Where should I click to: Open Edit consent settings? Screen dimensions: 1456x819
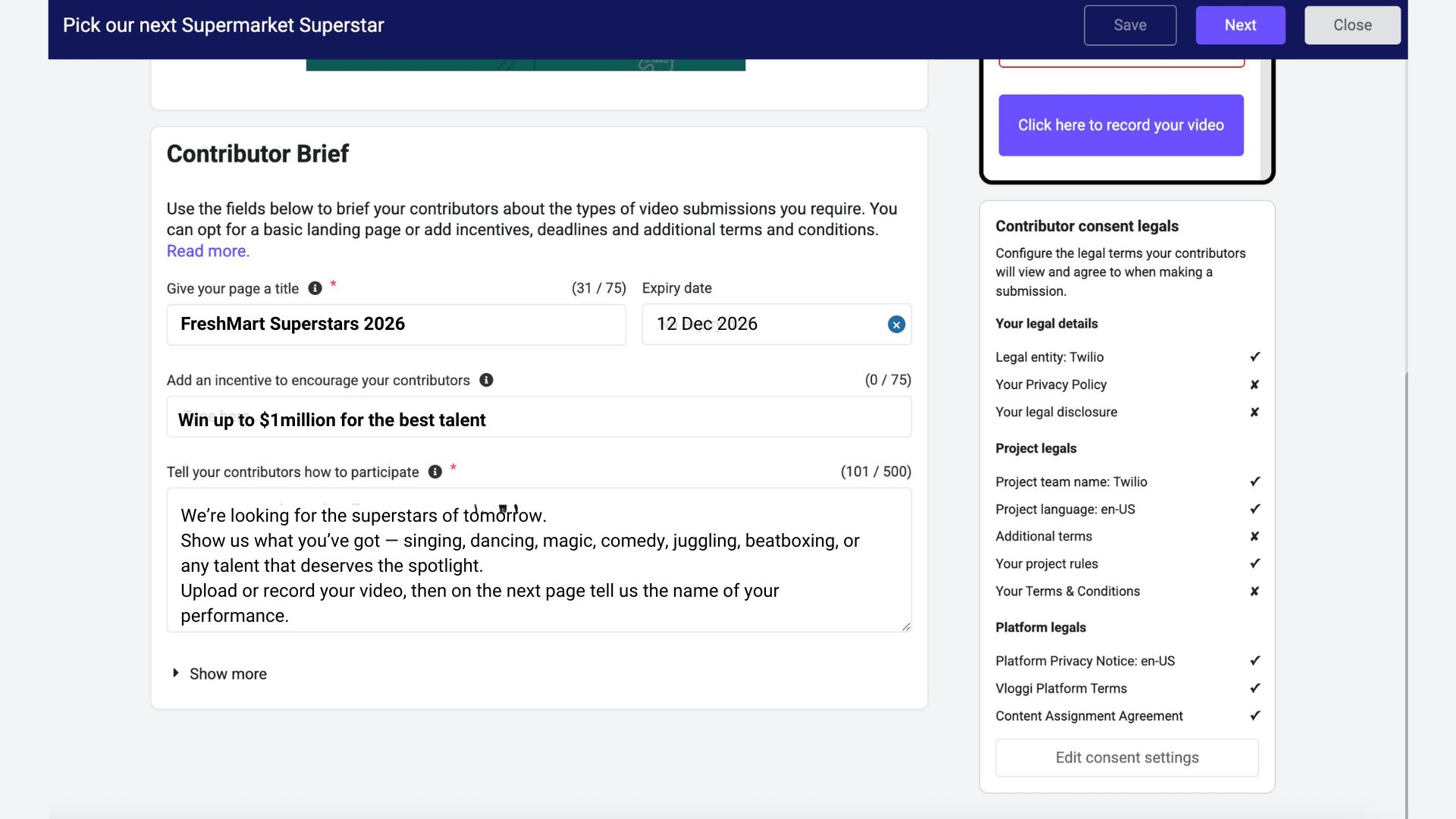[x=1127, y=758]
